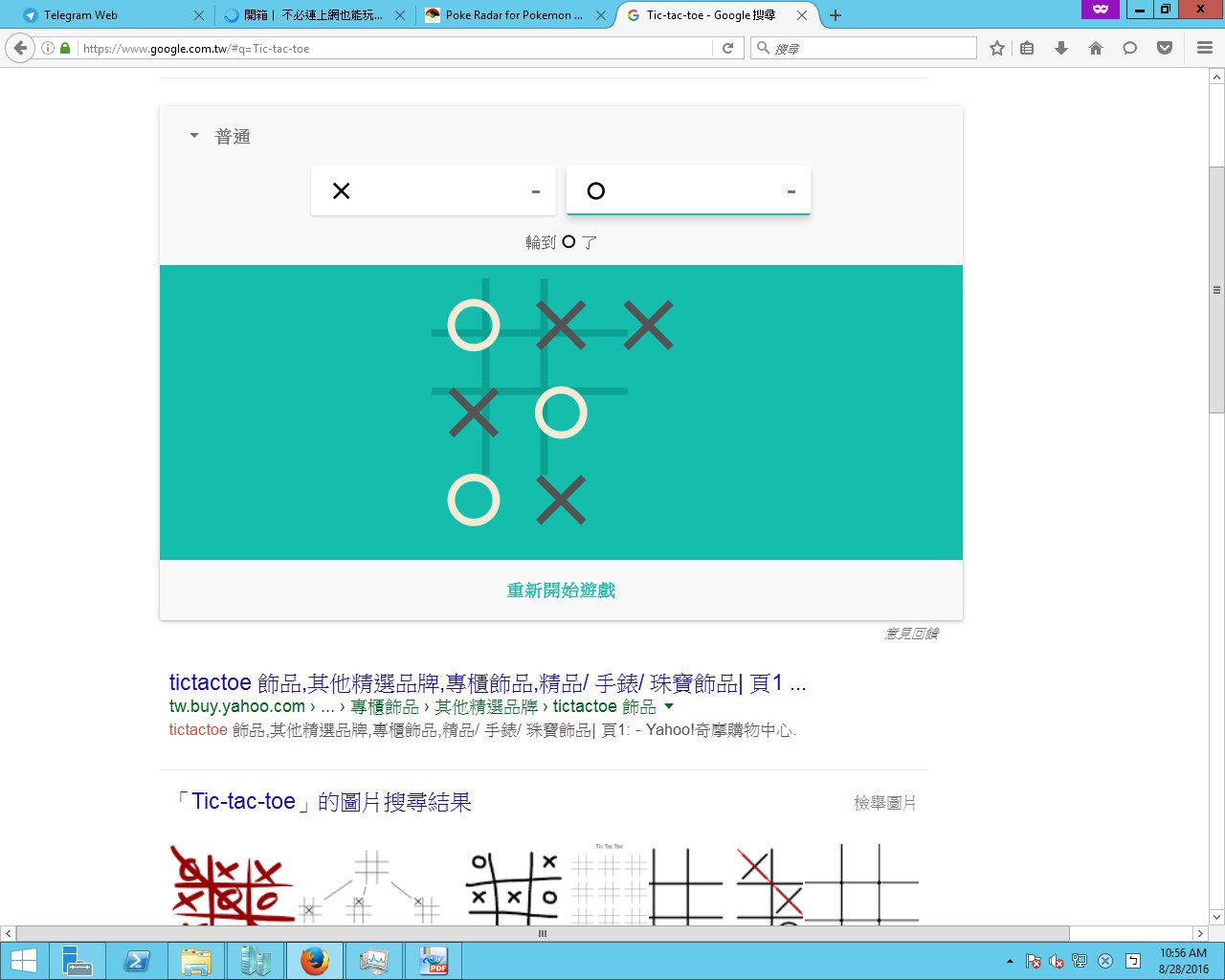Select the X player score card
This screenshot has height=980, width=1225.
(x=433, y=190)
